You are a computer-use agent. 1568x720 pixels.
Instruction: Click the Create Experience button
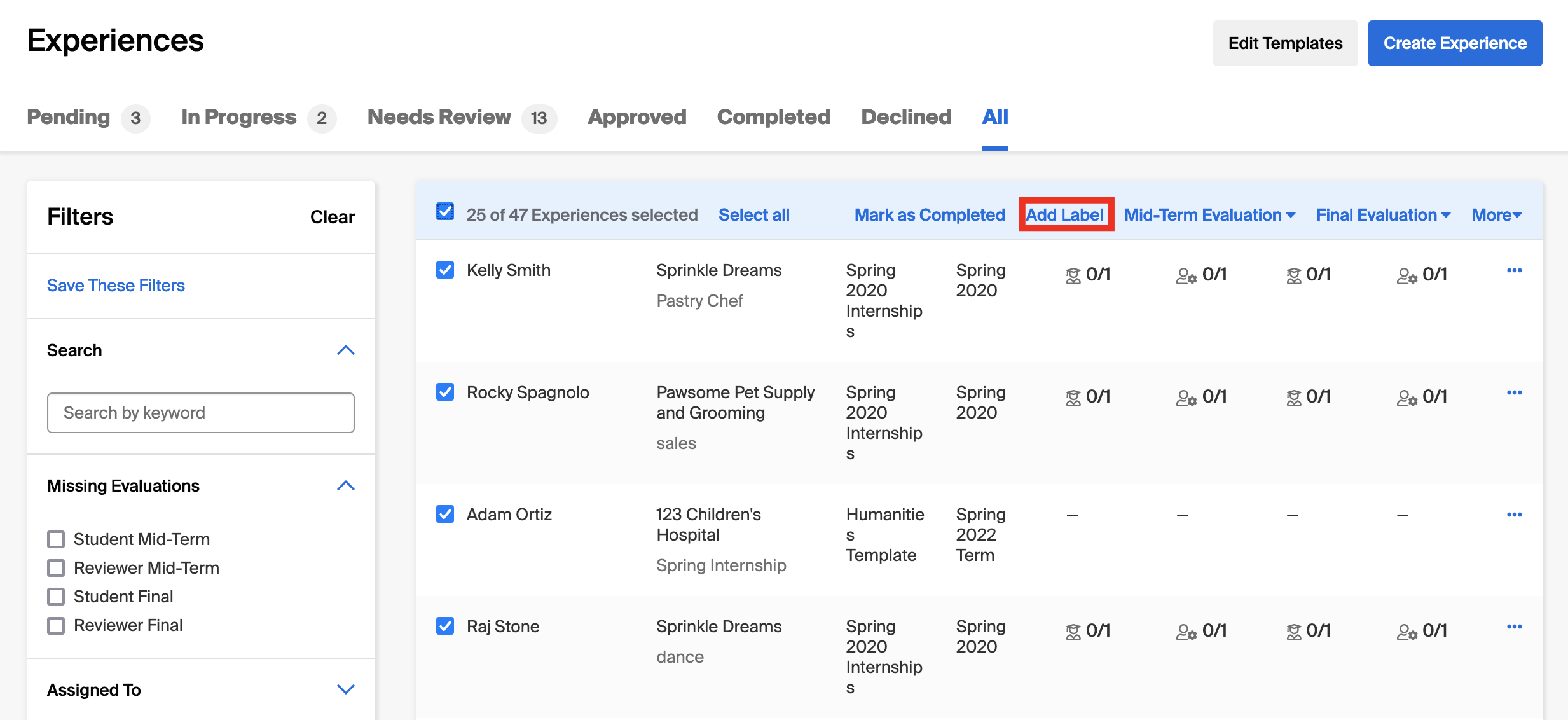pyautogui.click(x=1455, y=43)
